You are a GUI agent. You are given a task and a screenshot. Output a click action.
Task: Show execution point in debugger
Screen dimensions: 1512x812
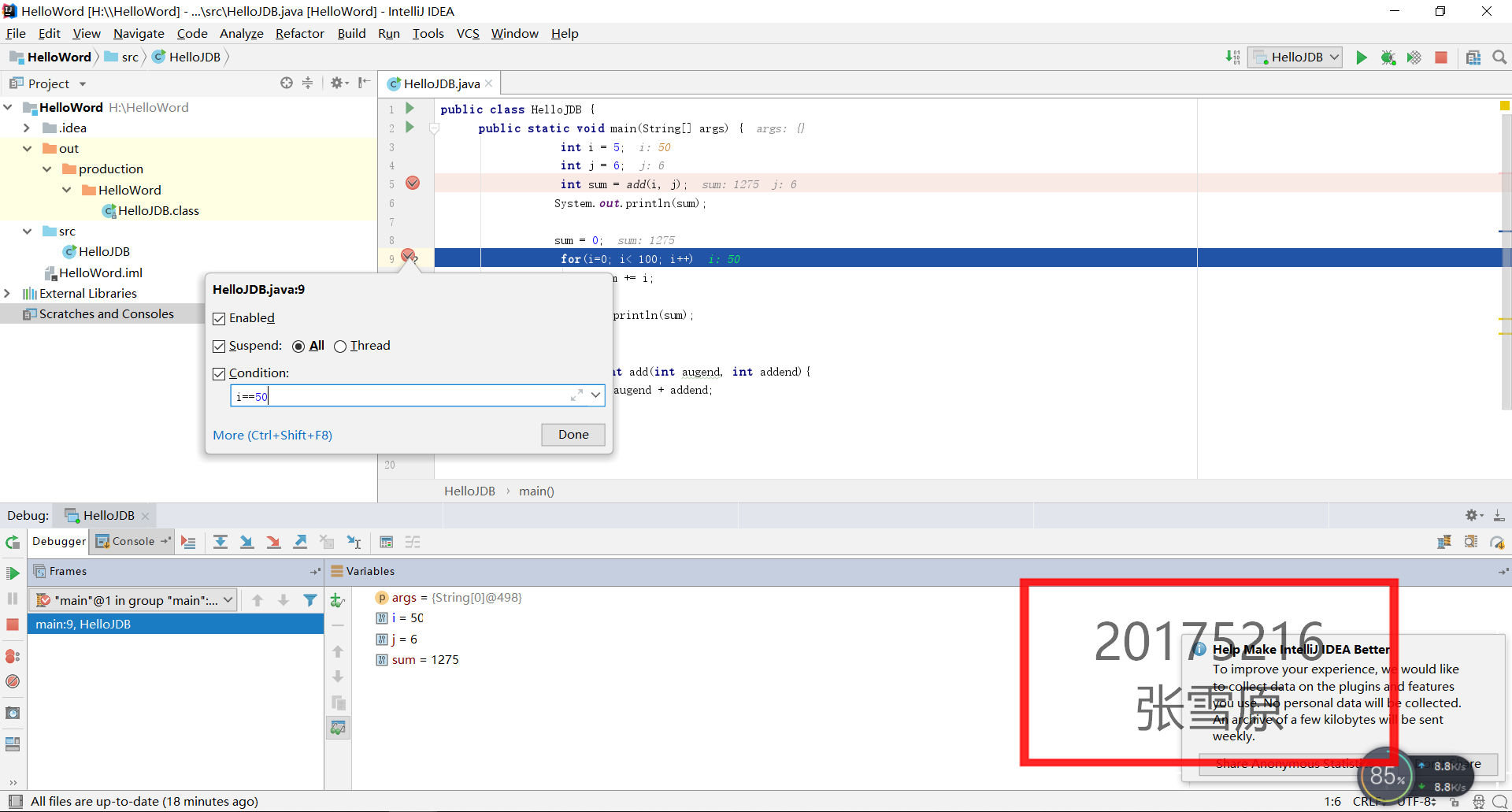point(188,542)
